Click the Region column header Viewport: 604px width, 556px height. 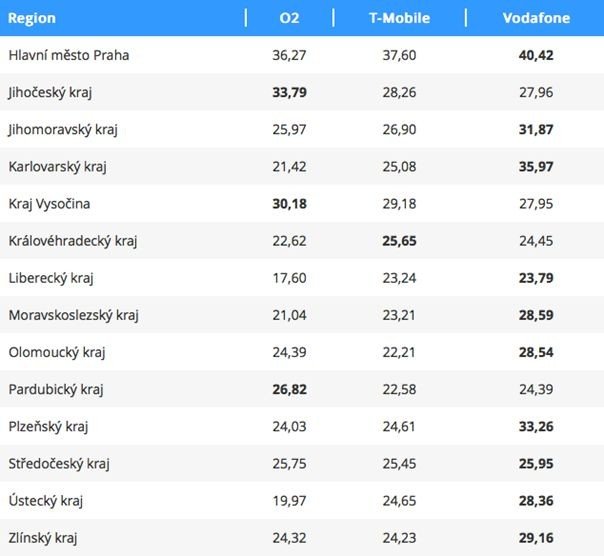(x=32, y=18)
